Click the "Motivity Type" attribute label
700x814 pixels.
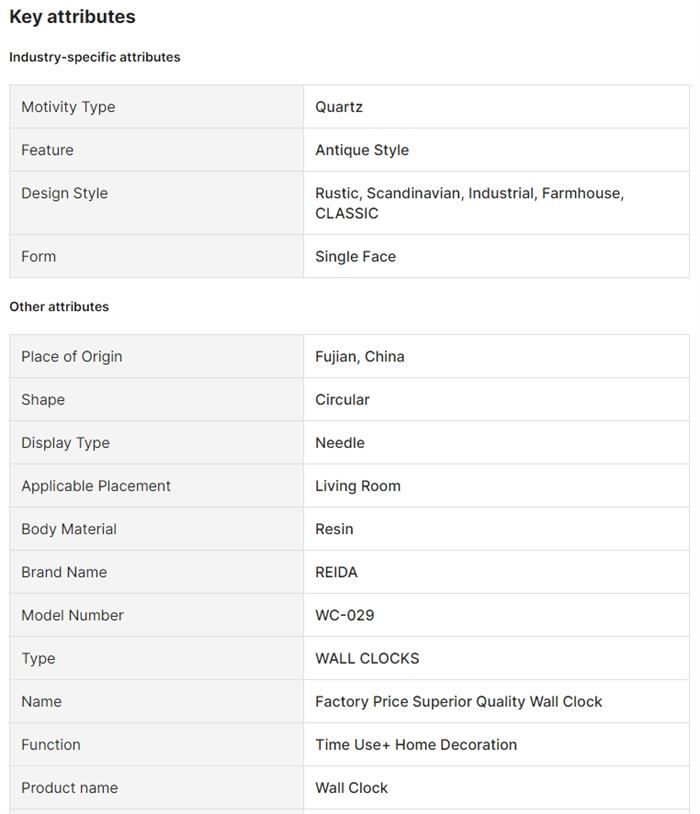(68, 107)
